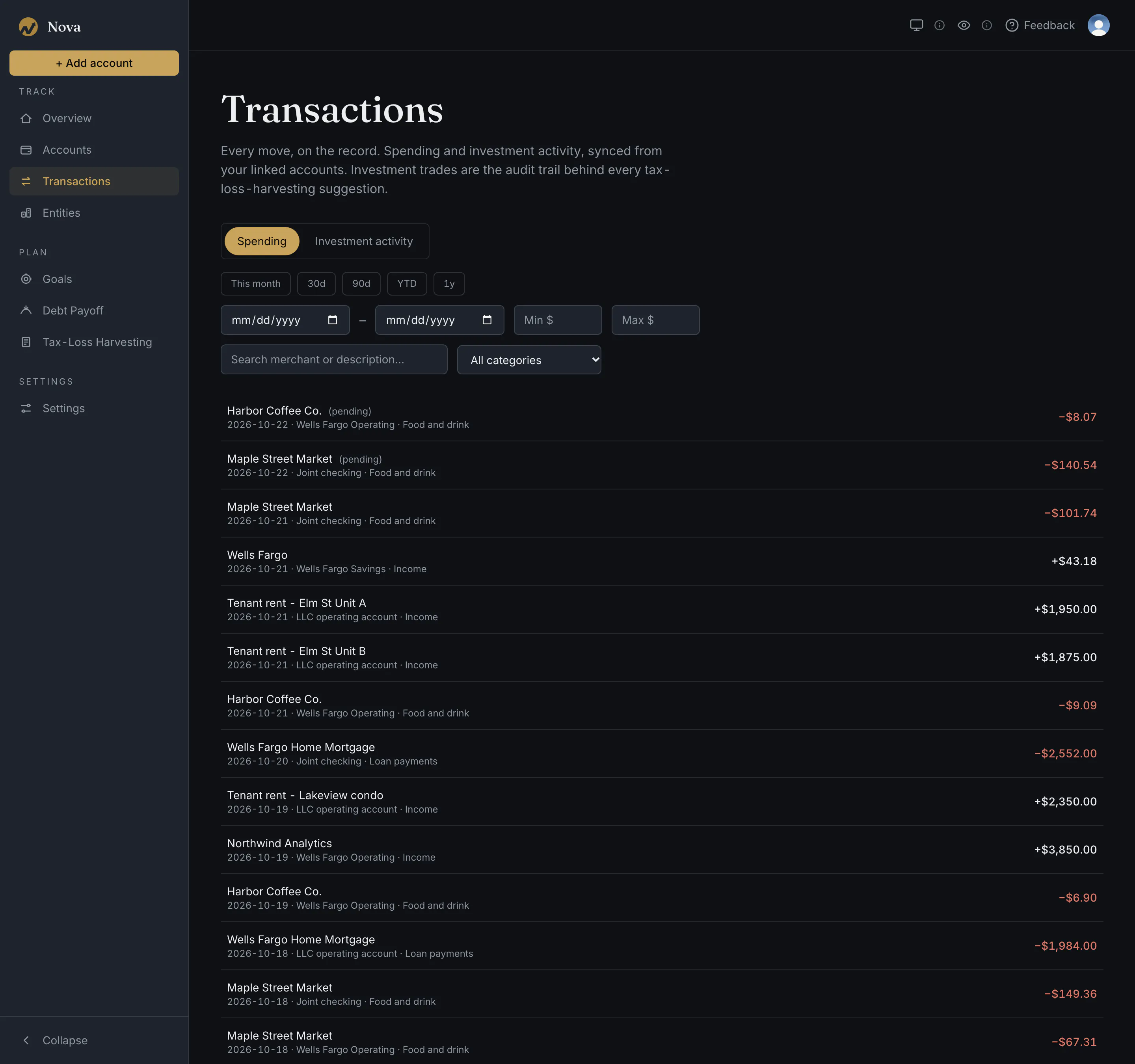Click the Feedback link

click(x=1040, y=25)
